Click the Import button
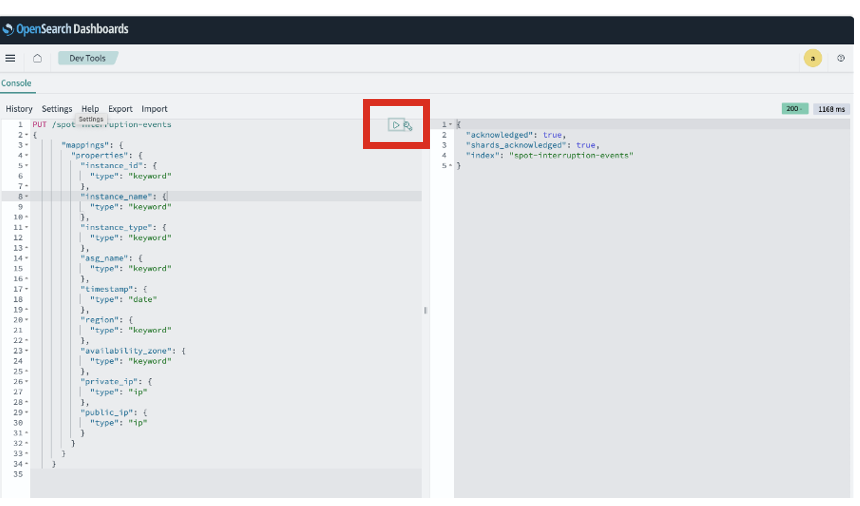 [154, 109]
